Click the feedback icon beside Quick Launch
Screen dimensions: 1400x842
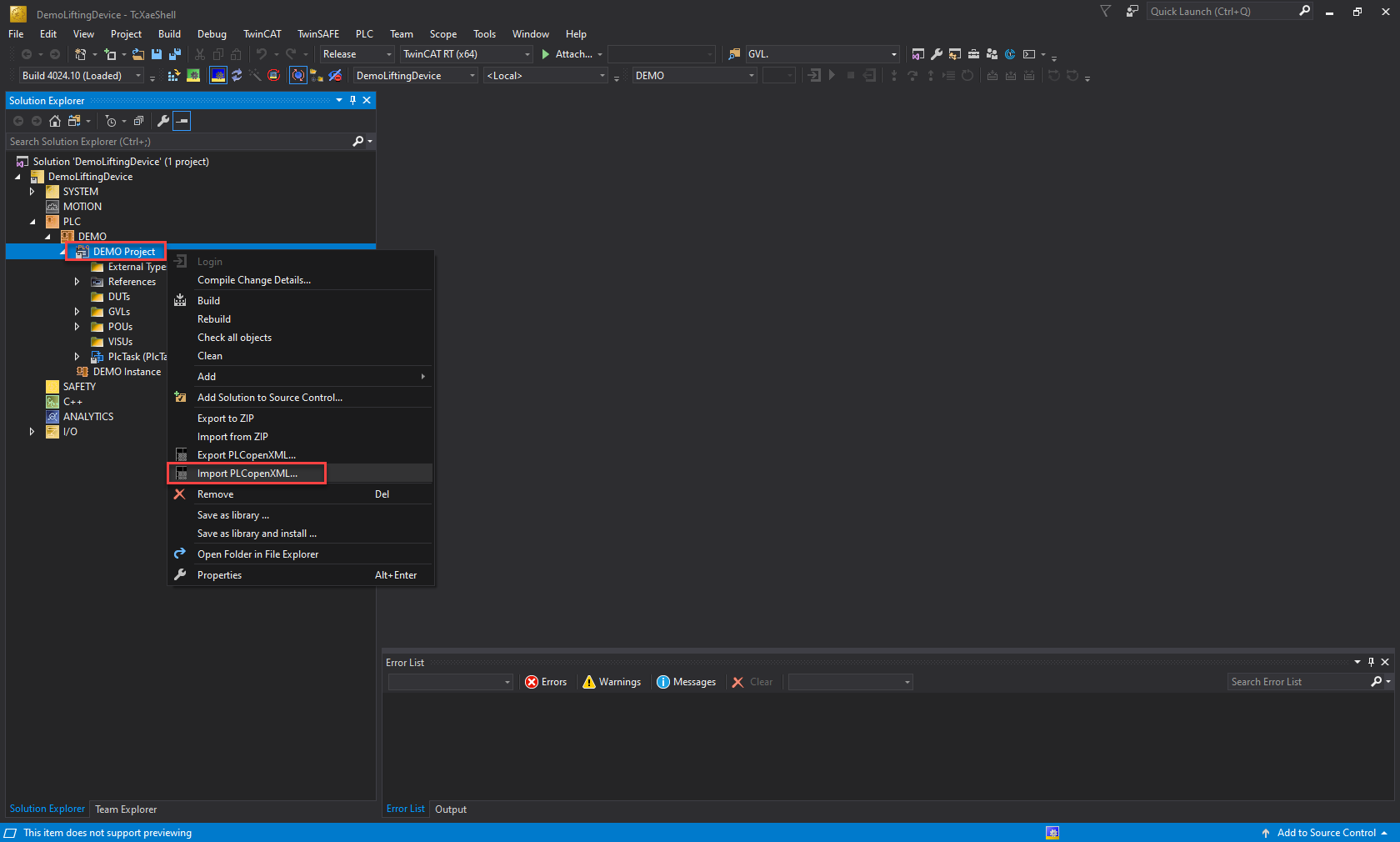(x=1132, y=12)
